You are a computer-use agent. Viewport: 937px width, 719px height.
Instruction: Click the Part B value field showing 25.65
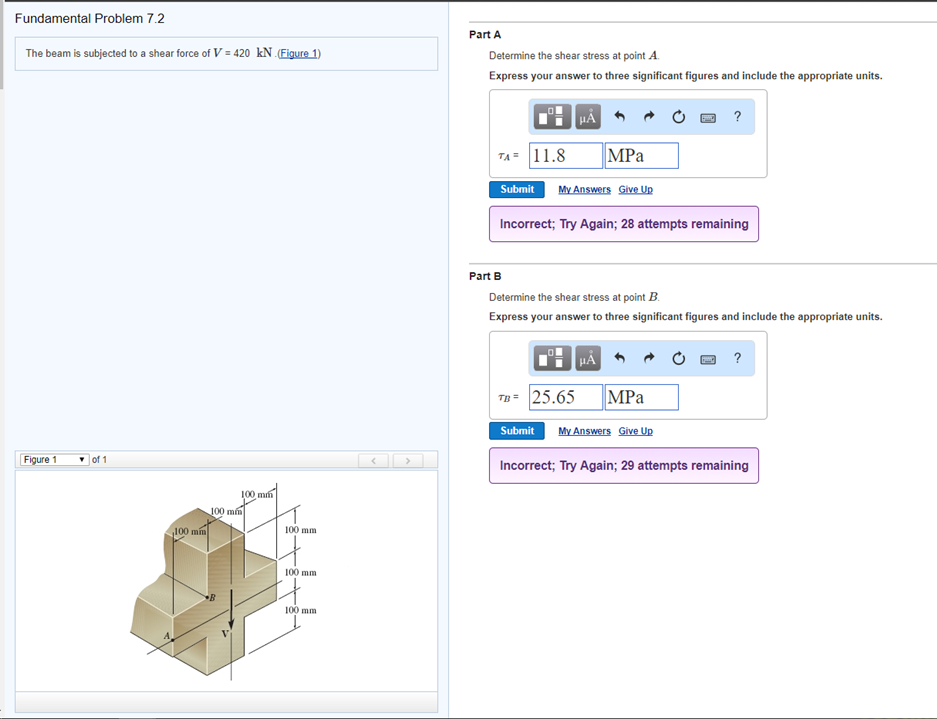point(566,397)
